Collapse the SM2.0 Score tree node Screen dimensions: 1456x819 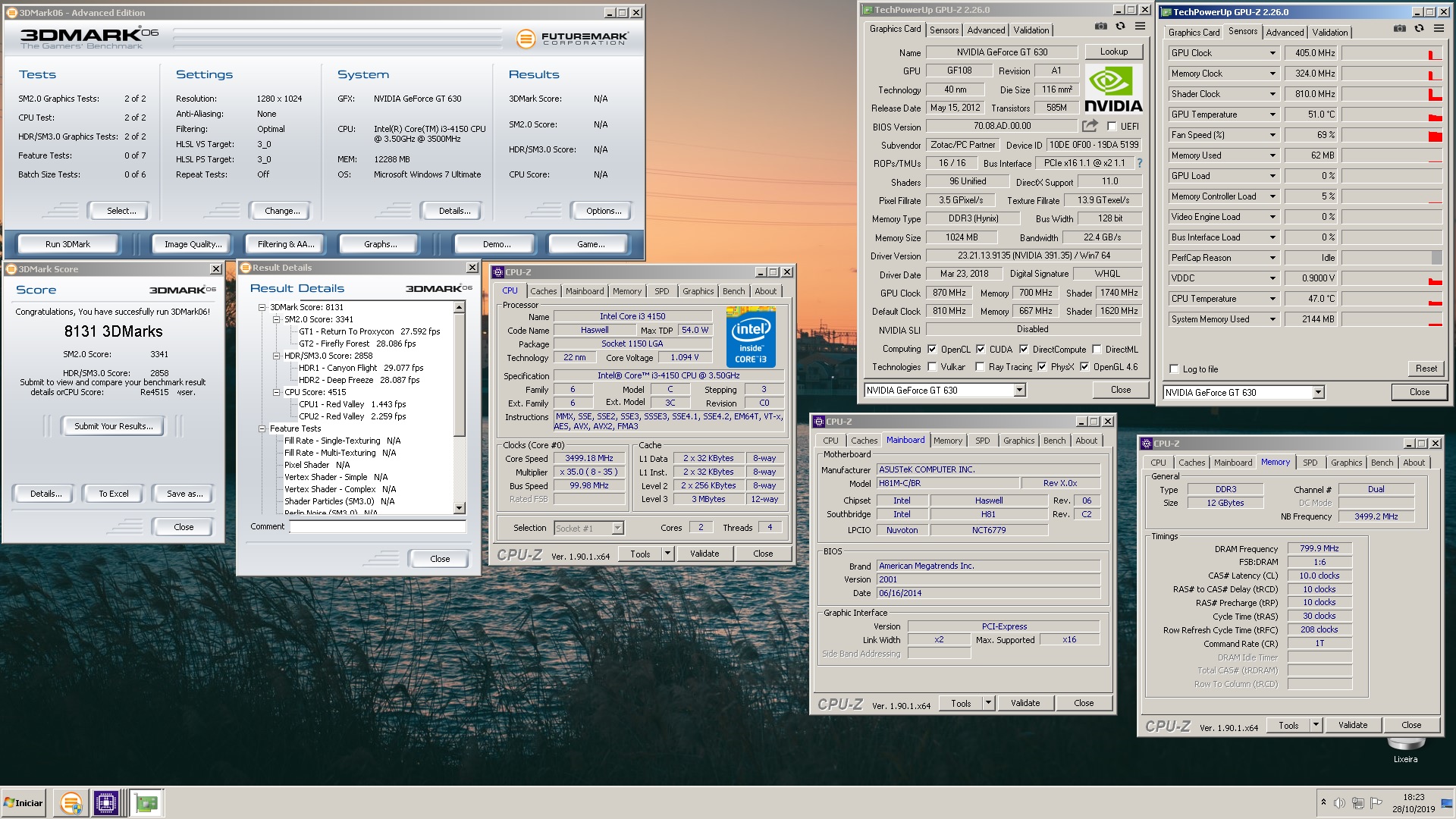(x=277, y=319)
